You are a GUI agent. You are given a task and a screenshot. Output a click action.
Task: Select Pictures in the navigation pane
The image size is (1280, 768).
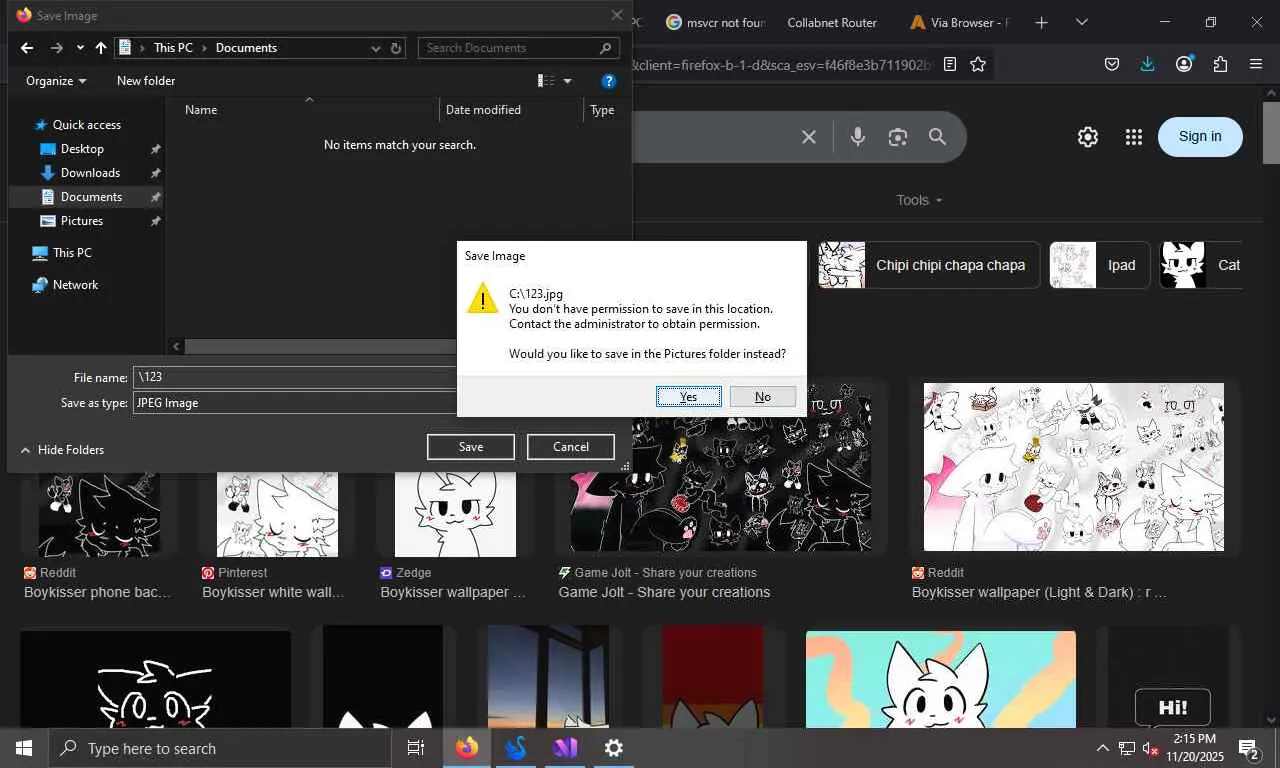(x=82, y=221)
